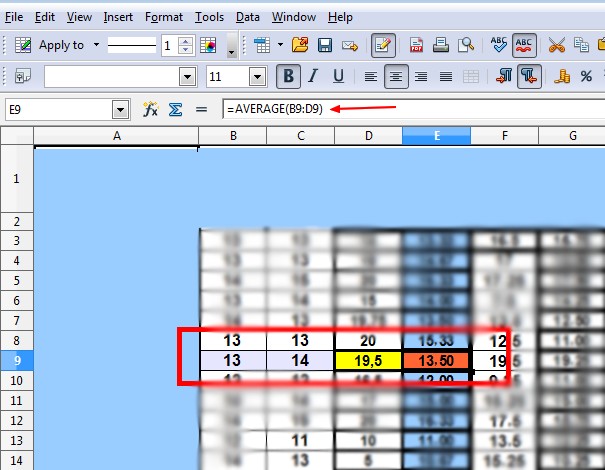Click the Print icon
Screen dimensions: 605x470
pyautogui.click(x=440, y=45)
